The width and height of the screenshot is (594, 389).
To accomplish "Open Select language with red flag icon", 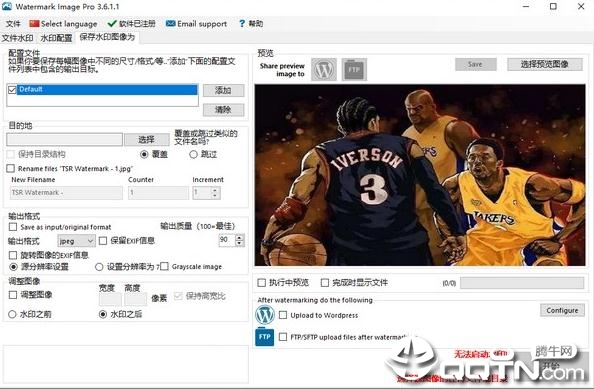I will [63, 24].
